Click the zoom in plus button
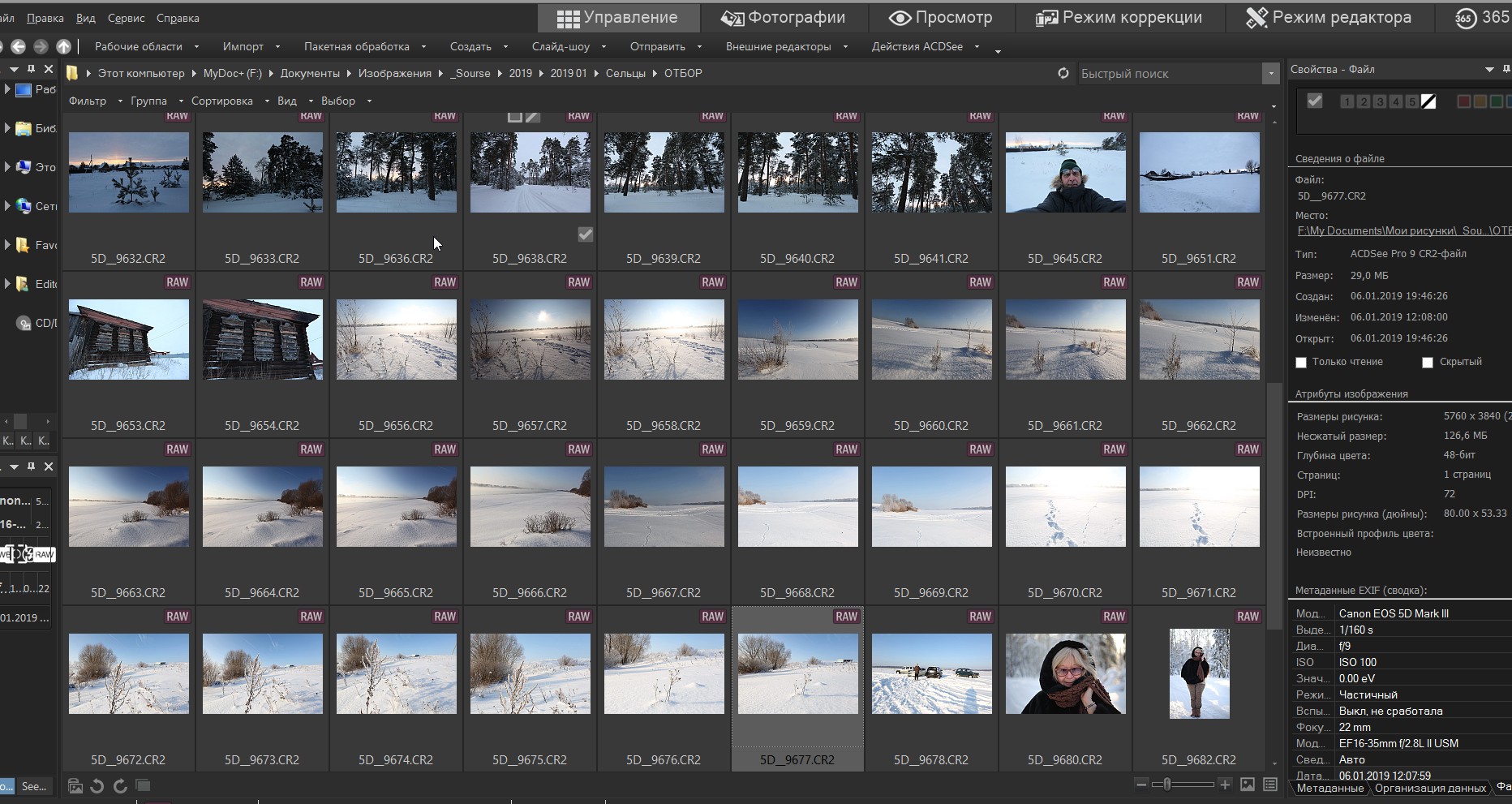Image resolution: width=1512 pixels, height=804 pixels. point(1225,785)
